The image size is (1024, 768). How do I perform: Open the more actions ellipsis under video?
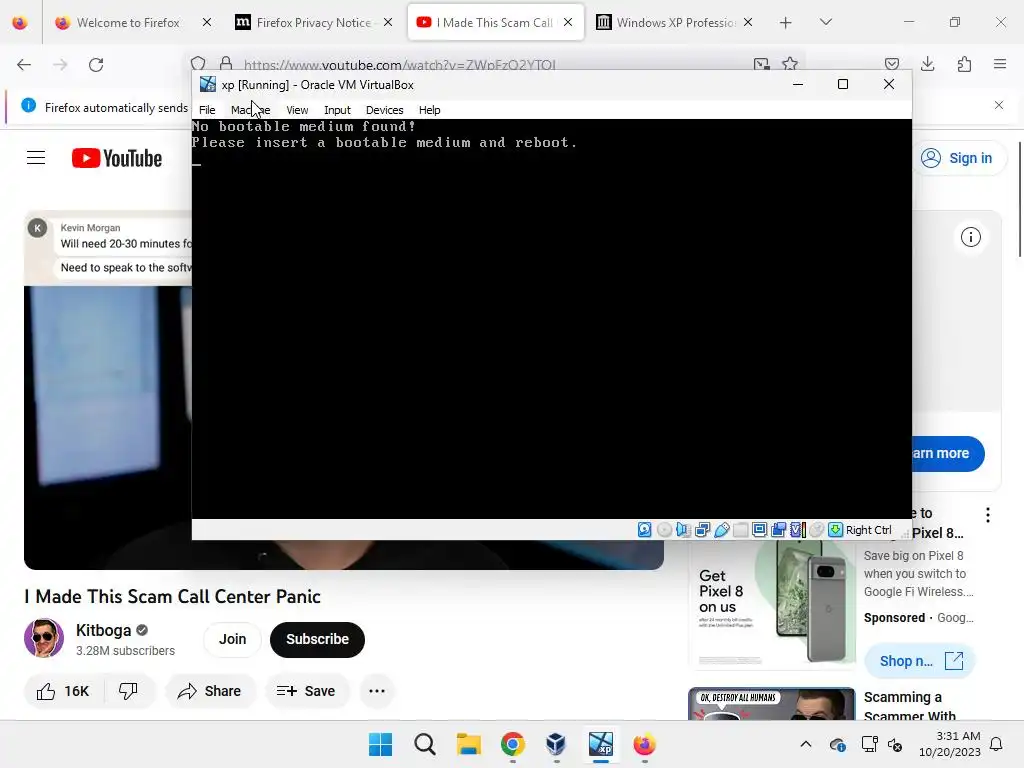[377, 691]
